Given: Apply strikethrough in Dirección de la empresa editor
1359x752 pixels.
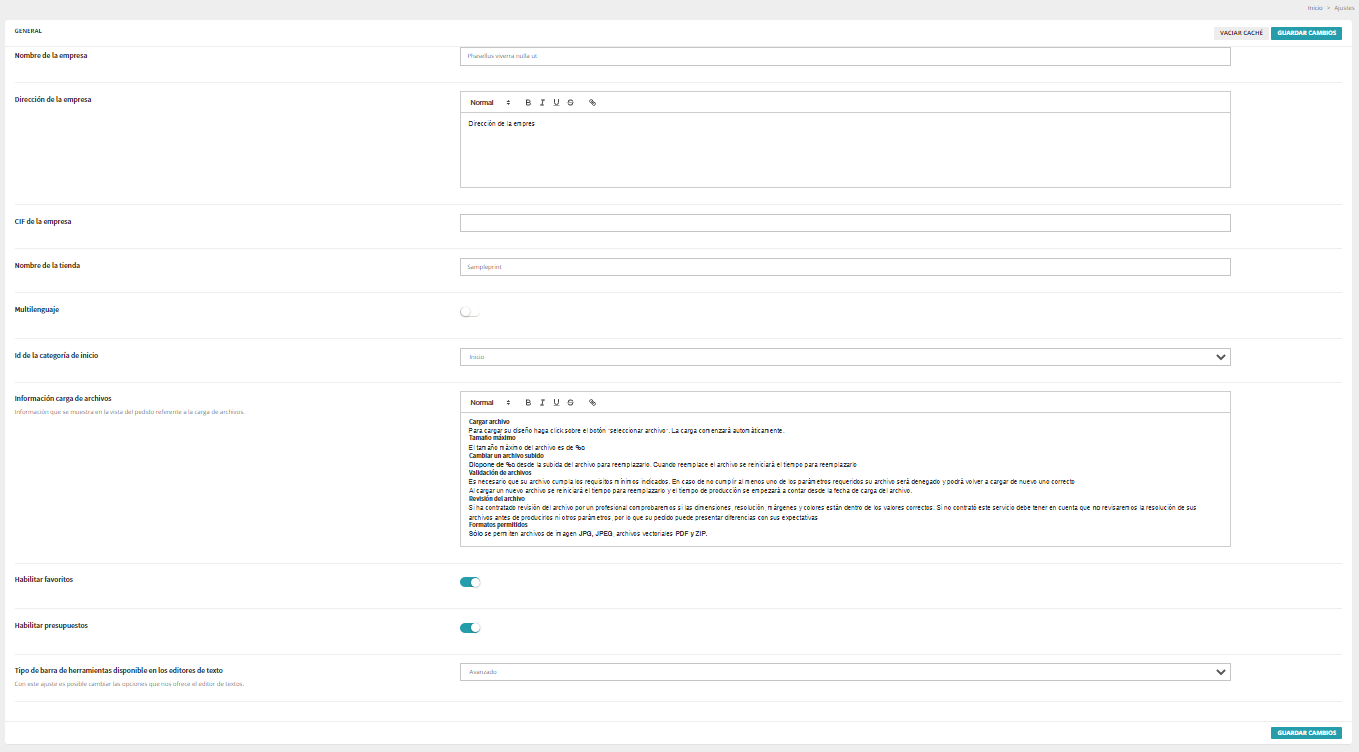Looking at the screenshot, I should tap(570, 103).
